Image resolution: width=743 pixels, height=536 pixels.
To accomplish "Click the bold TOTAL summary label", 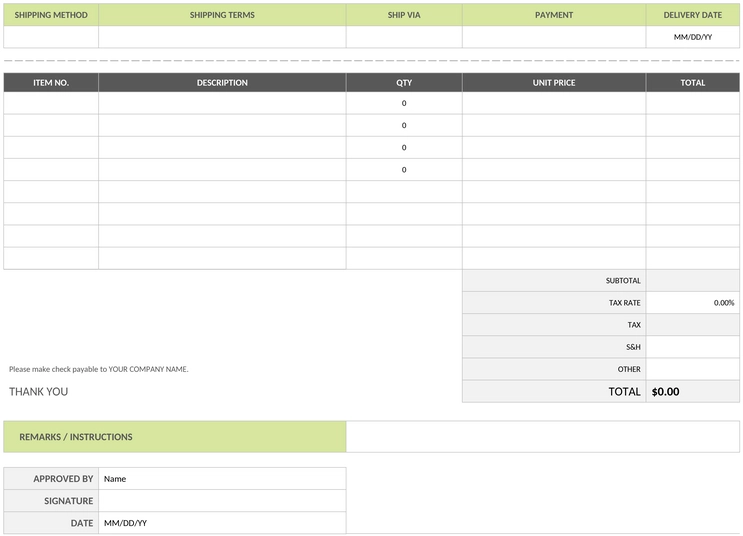I will tap(624, 391).
